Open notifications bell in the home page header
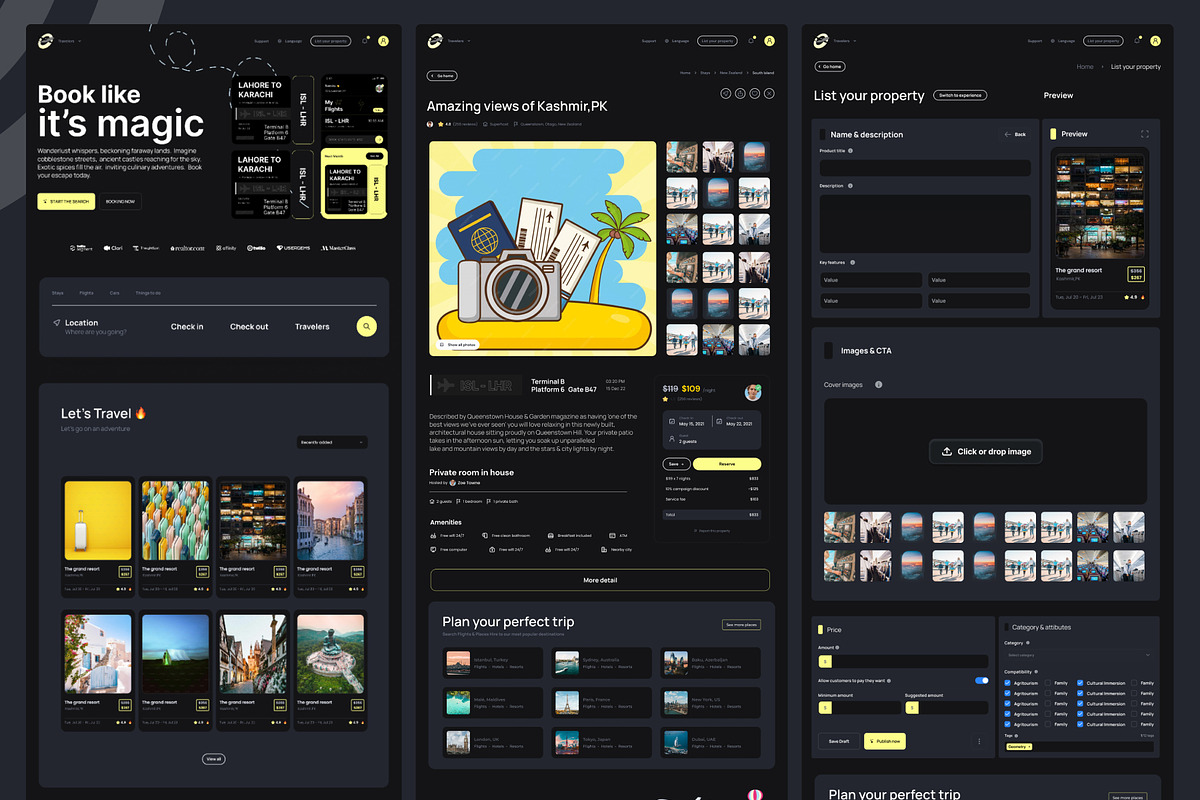This screenshot has width=1200, height=800. coord(365,41)
